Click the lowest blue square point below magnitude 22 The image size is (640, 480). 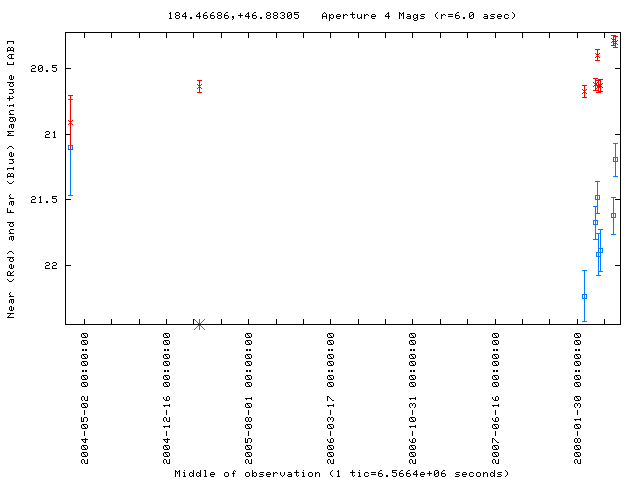[584, 297]
